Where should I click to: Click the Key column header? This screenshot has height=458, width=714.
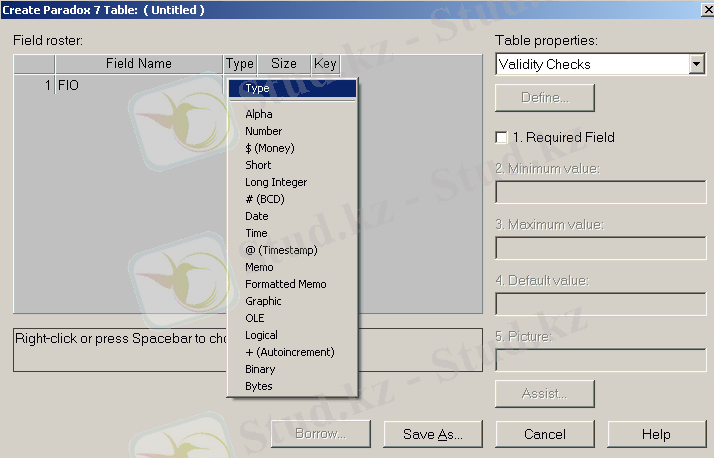(325, 64)
